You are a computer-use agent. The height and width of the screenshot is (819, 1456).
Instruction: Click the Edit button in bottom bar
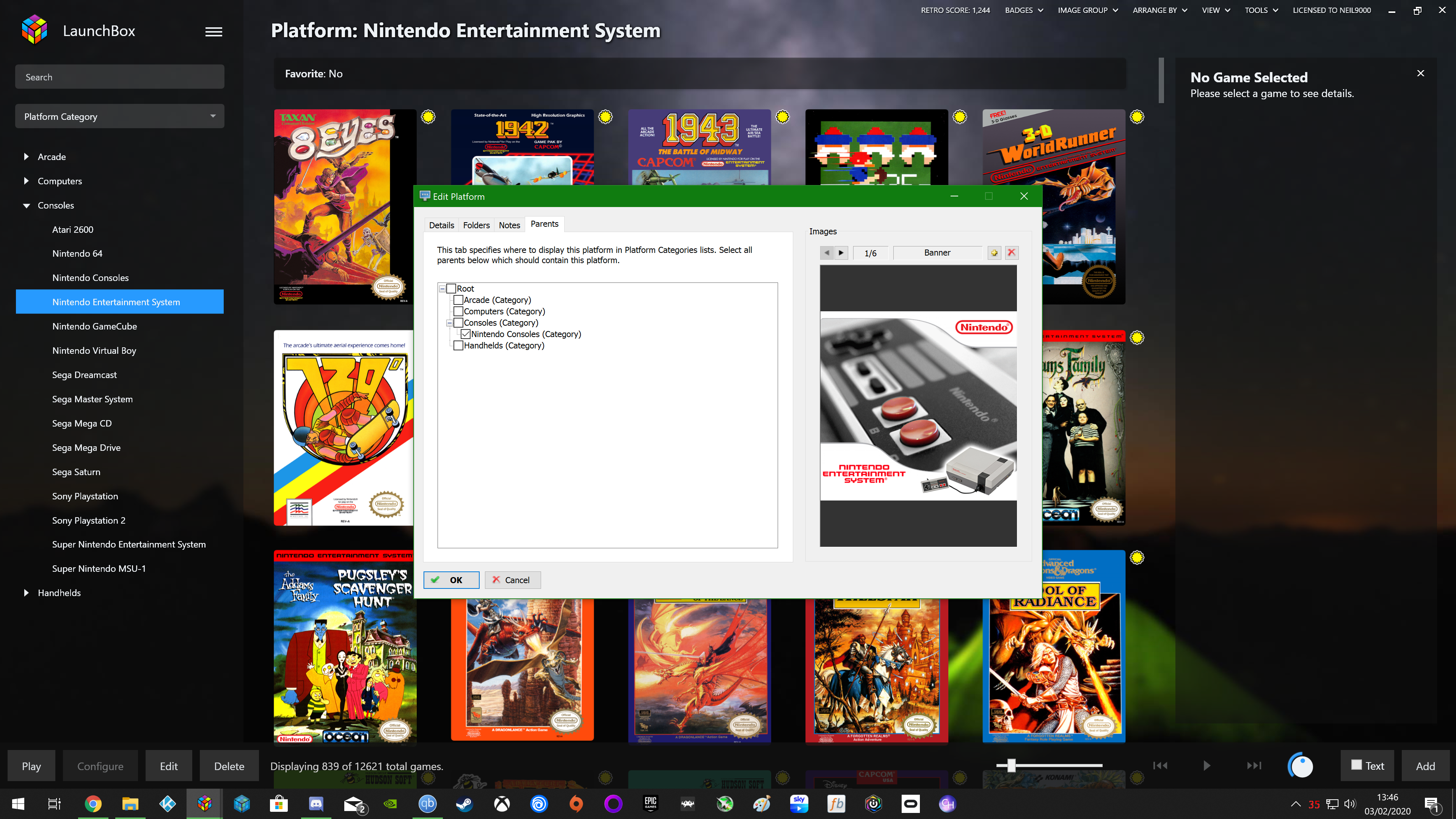(x=168, y=766)
